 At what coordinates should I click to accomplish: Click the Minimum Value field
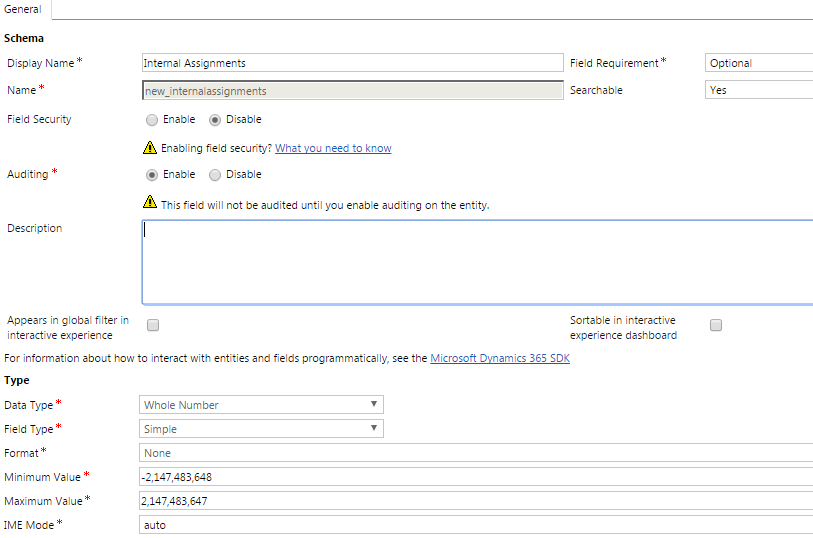(x=476, y=477)
